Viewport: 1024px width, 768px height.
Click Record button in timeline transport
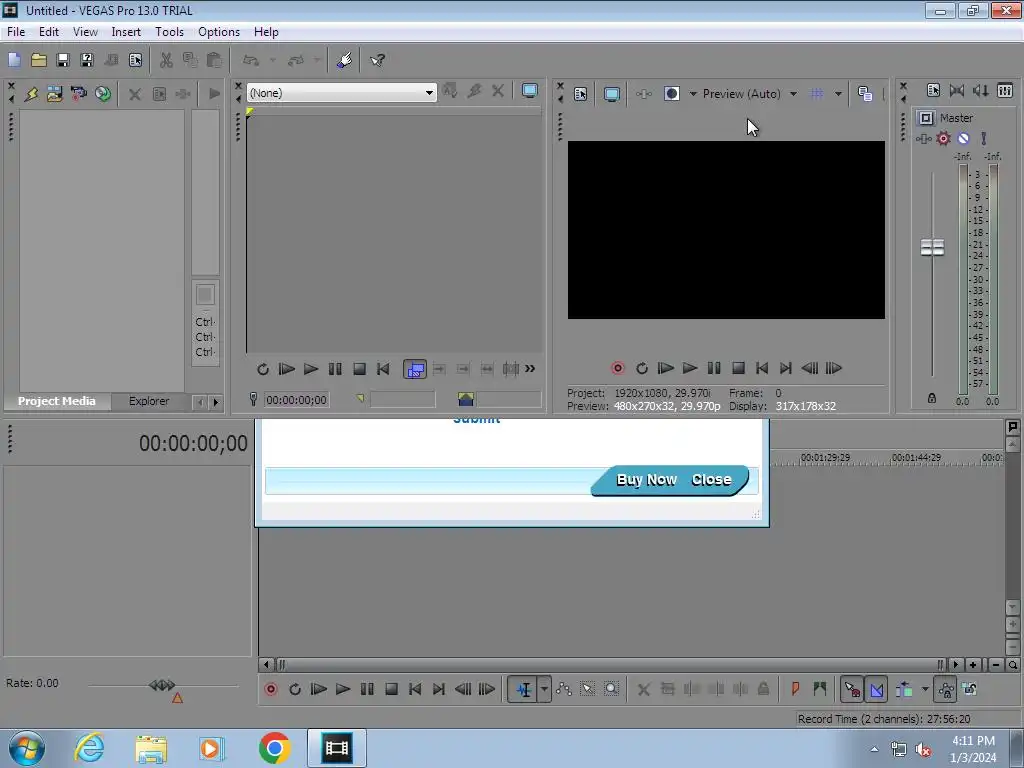pos(270,689)
